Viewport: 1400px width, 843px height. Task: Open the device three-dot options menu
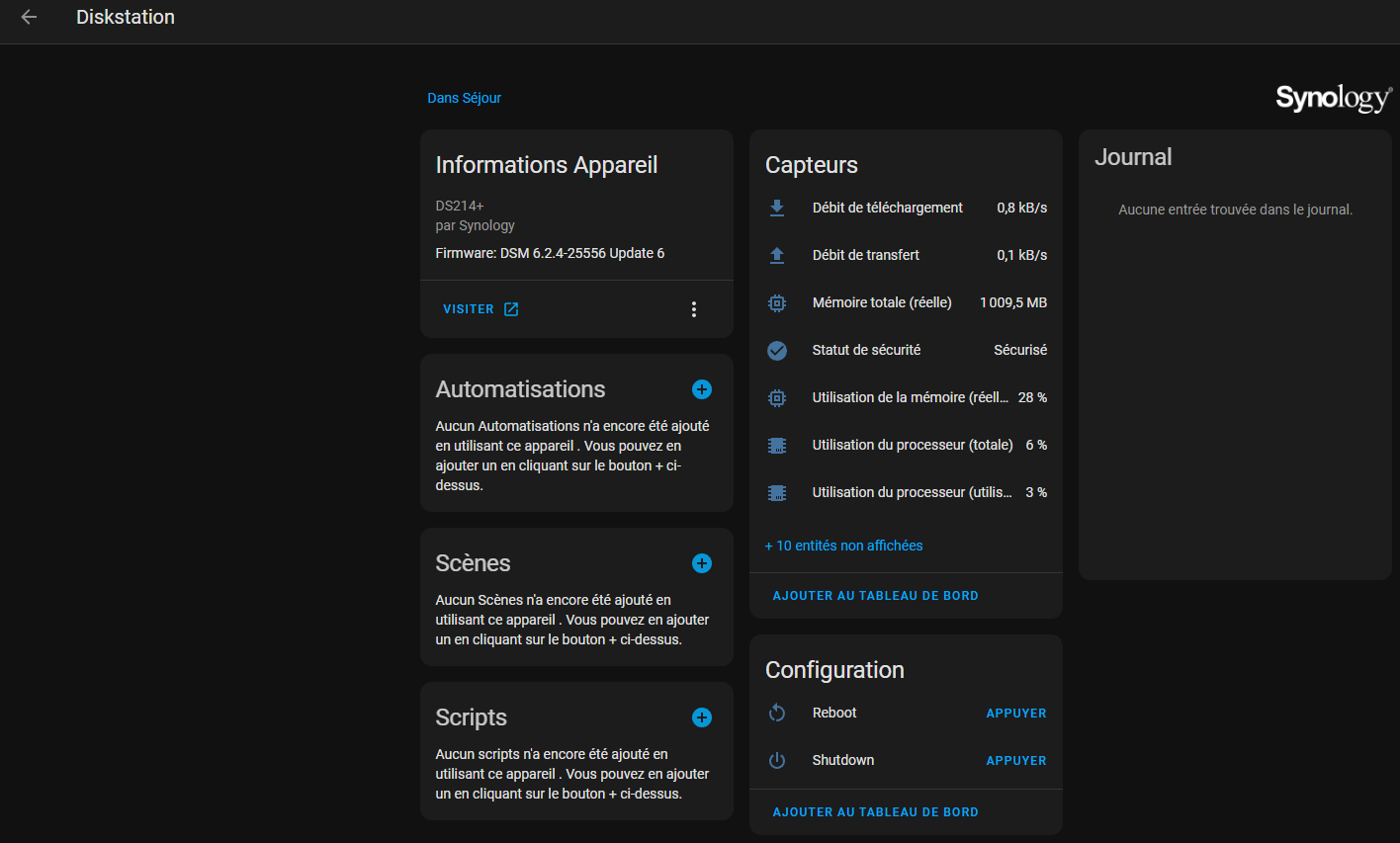tap(694, 309)
